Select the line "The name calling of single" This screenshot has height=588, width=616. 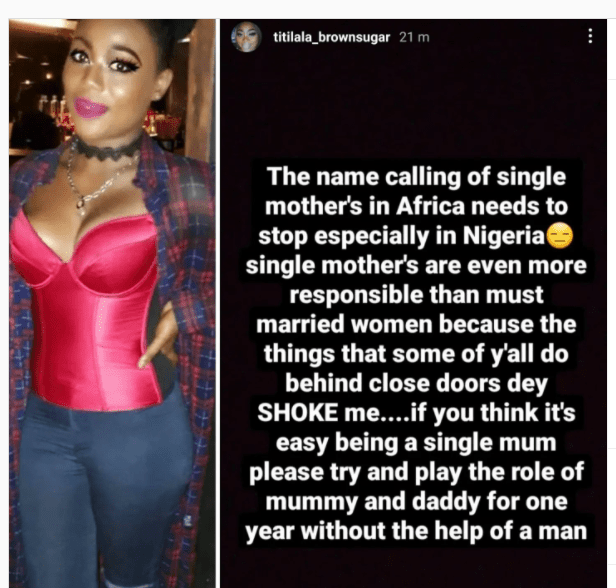point(416,177)
